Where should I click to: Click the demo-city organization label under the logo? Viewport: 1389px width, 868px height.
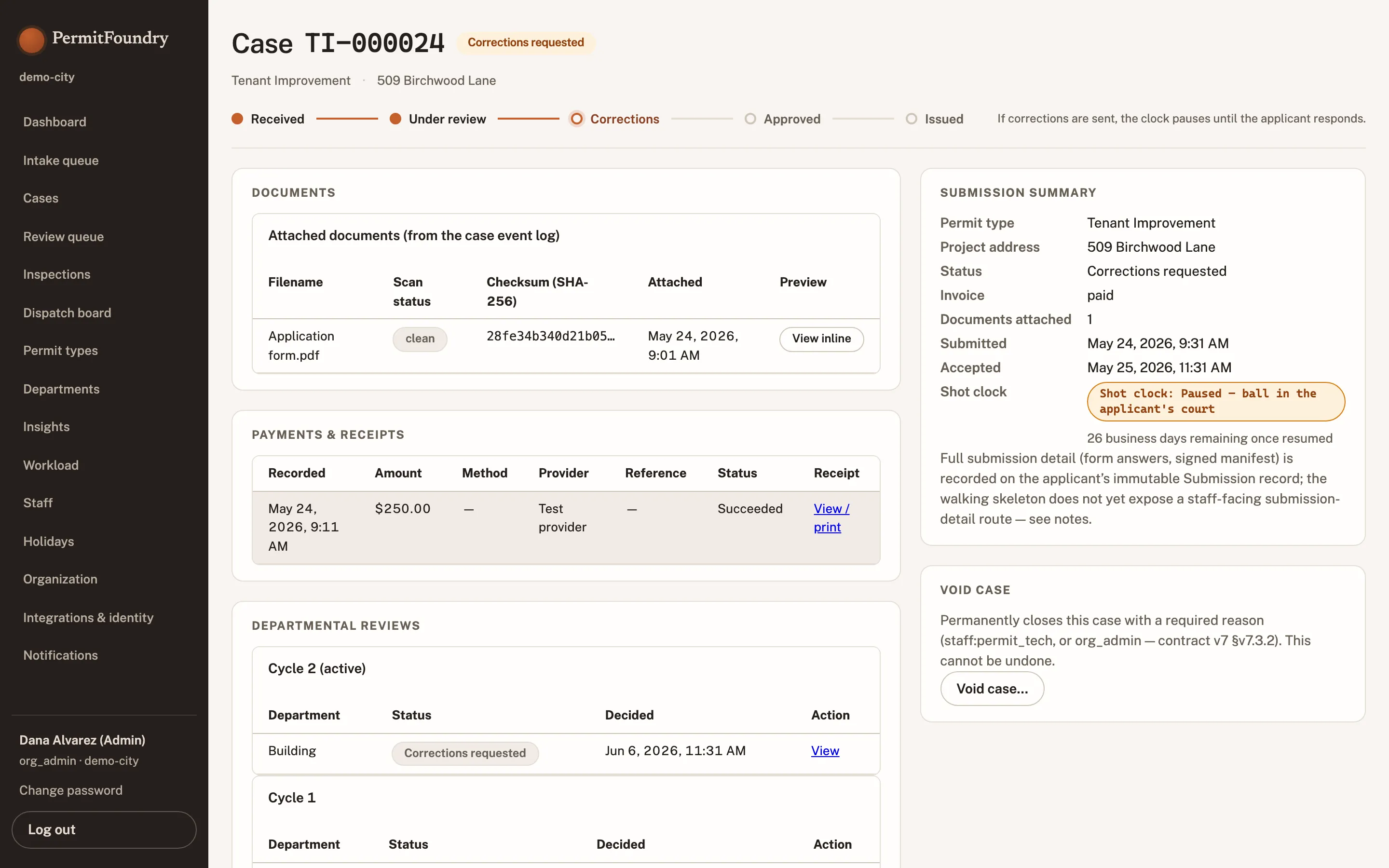[x=47, y=77]
